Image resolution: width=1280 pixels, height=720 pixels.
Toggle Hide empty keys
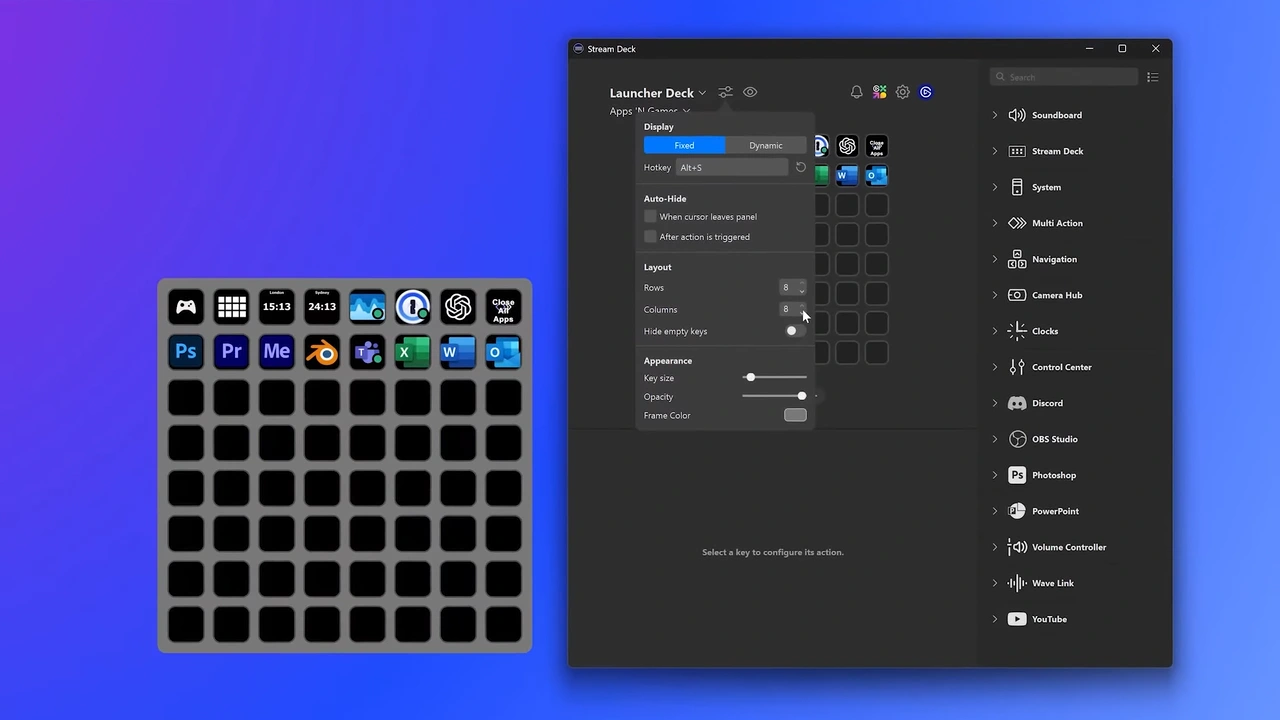pyautogui.click(x=791, y=331)
